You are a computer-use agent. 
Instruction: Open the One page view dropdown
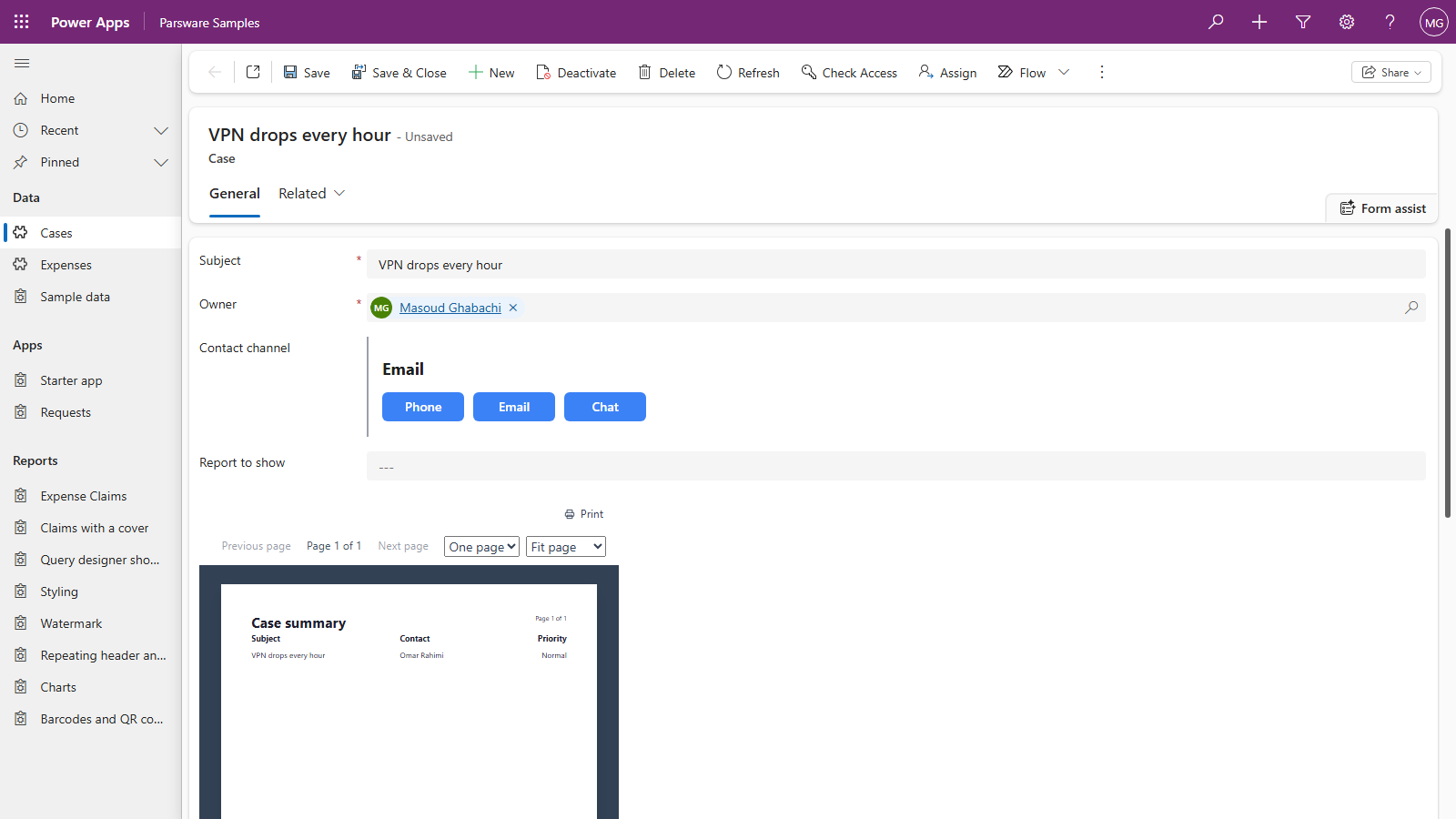coord(481,546)
